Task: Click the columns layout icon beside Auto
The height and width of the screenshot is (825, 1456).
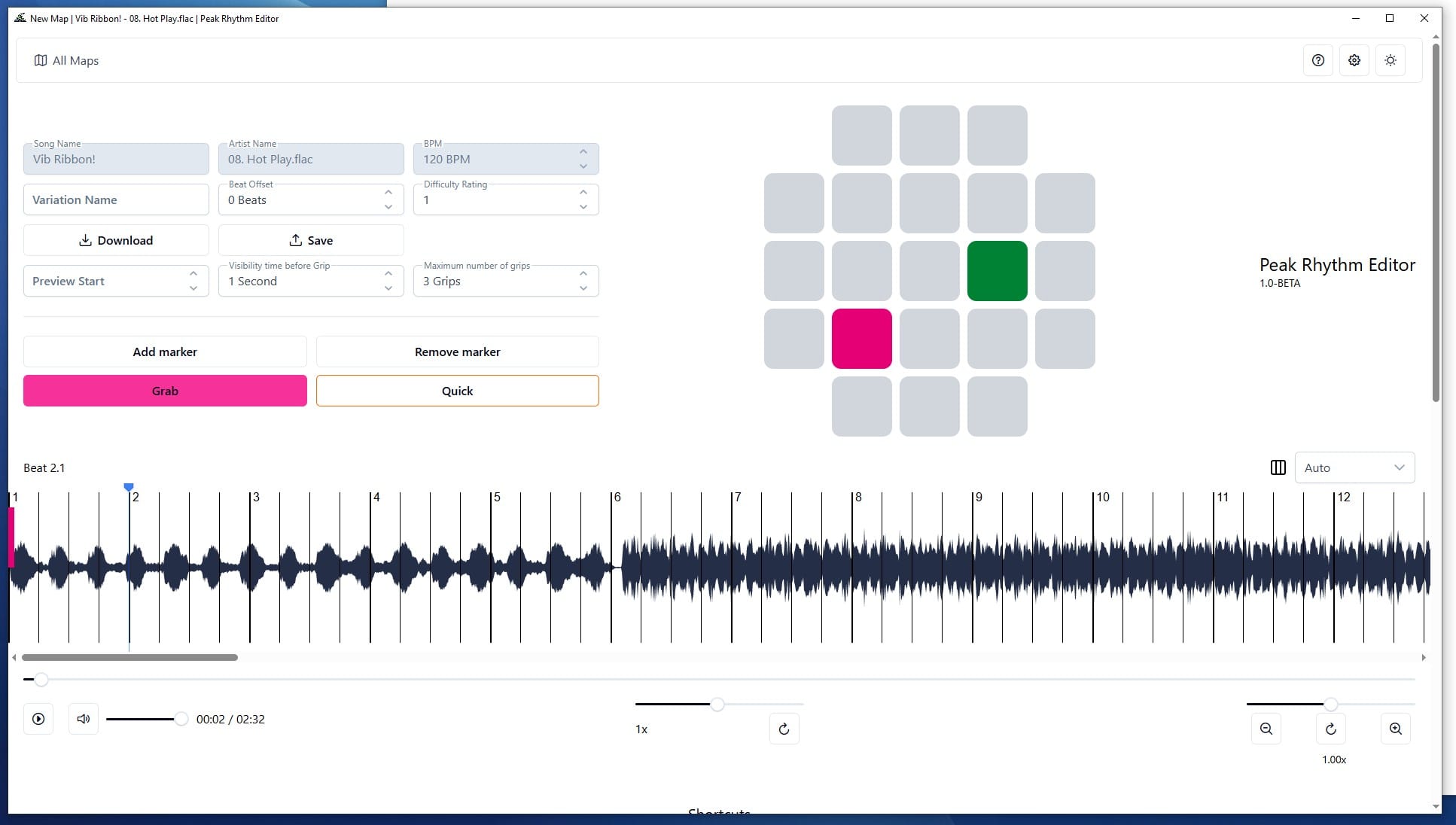Action: pyautogui.click(x=1278, y=467)
